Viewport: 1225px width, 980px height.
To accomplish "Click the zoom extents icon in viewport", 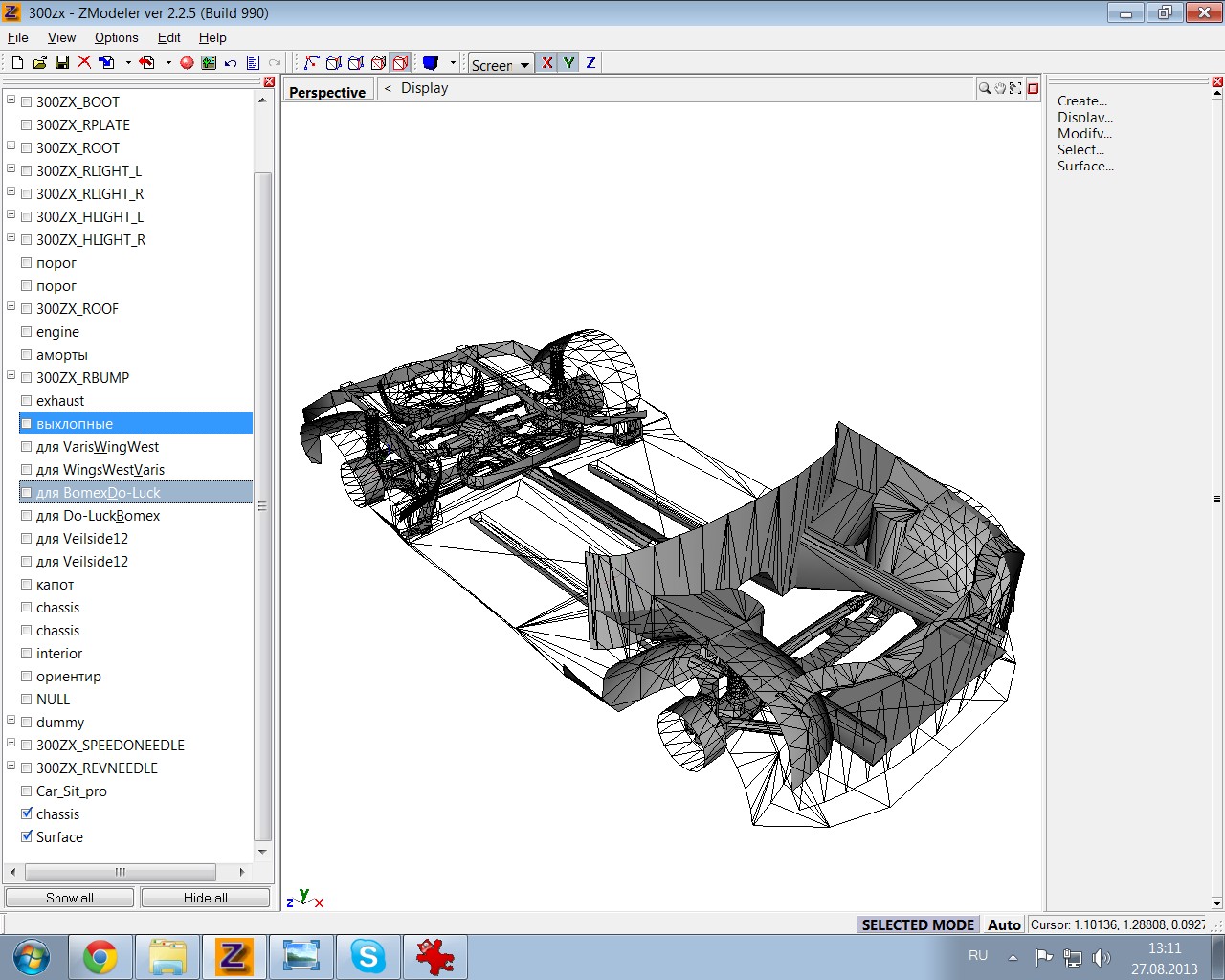I will tap(1015, 88).
